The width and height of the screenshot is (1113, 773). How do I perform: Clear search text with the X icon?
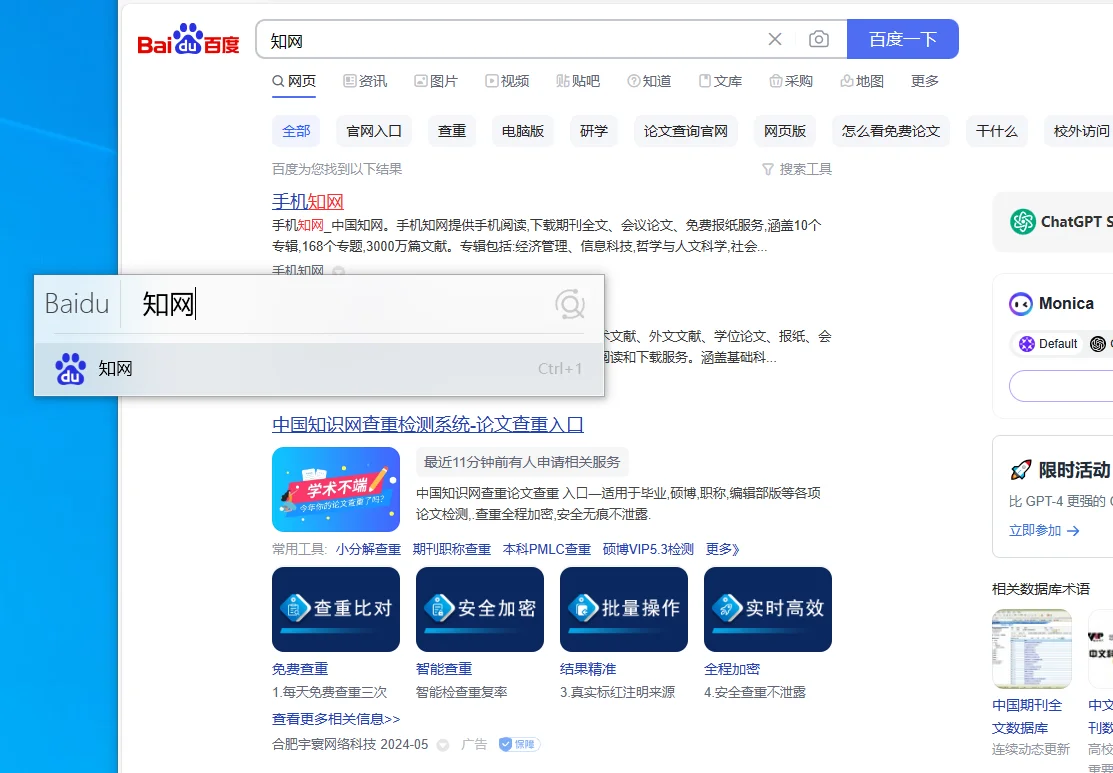pos(775,39)
